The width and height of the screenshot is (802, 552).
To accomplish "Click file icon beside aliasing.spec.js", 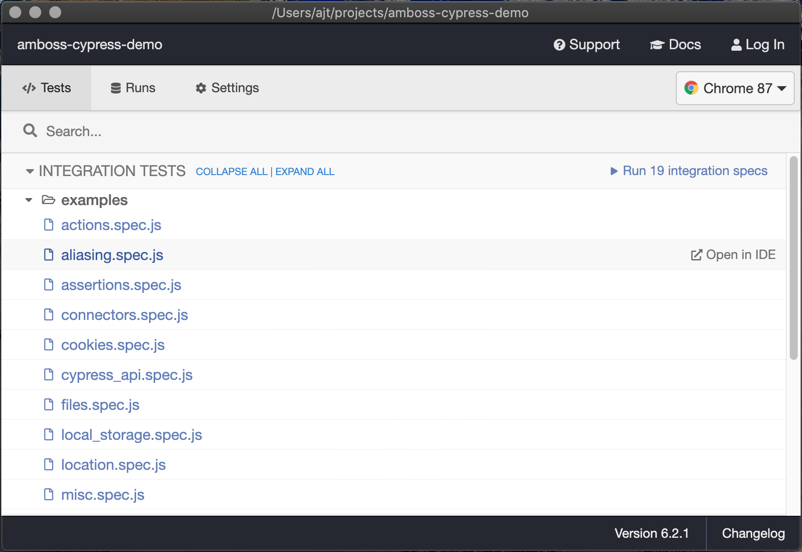I will [49, 254].
